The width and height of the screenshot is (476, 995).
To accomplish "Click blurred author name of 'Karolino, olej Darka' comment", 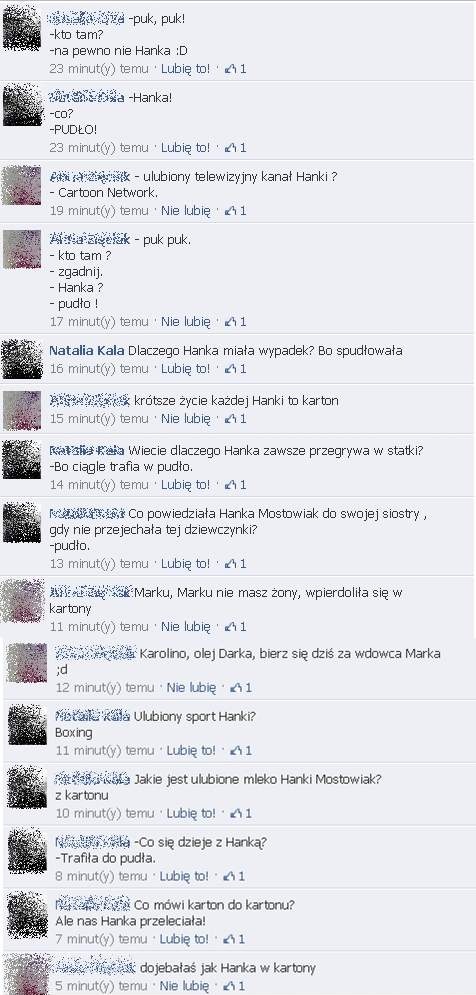I will click(95, 653).
